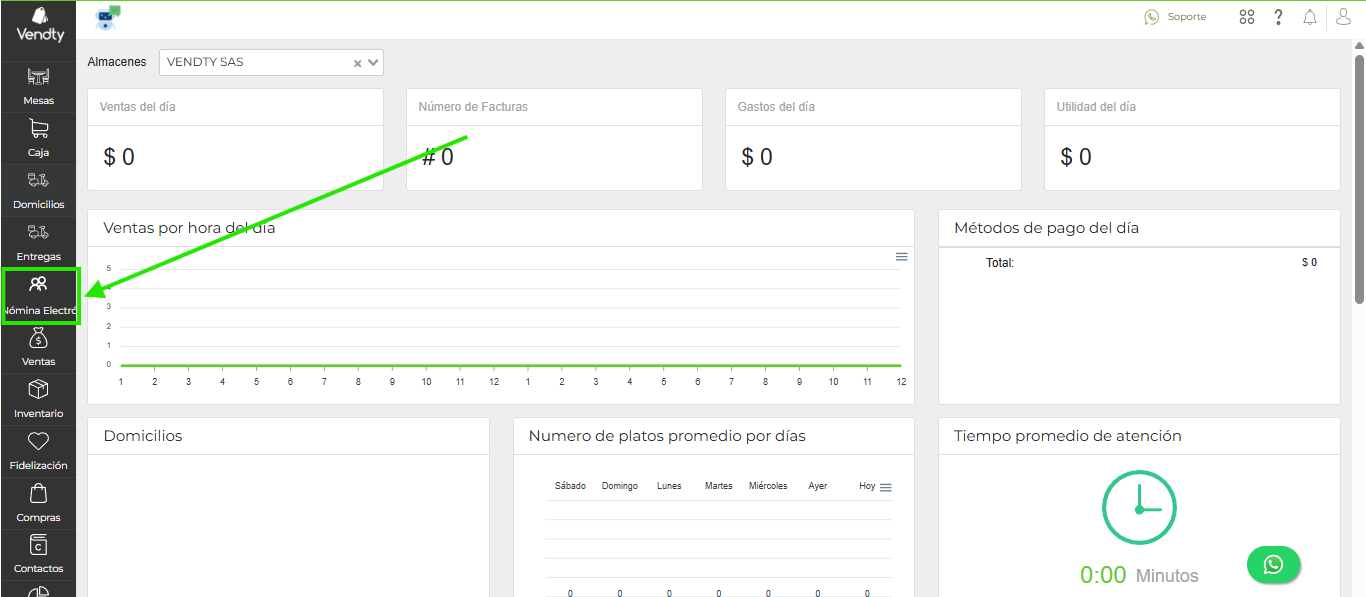The height and width of the screenshot is (597, 1366).
Task: Clear the VENDTY SAS warehouse selection
Action: [357, 63]
